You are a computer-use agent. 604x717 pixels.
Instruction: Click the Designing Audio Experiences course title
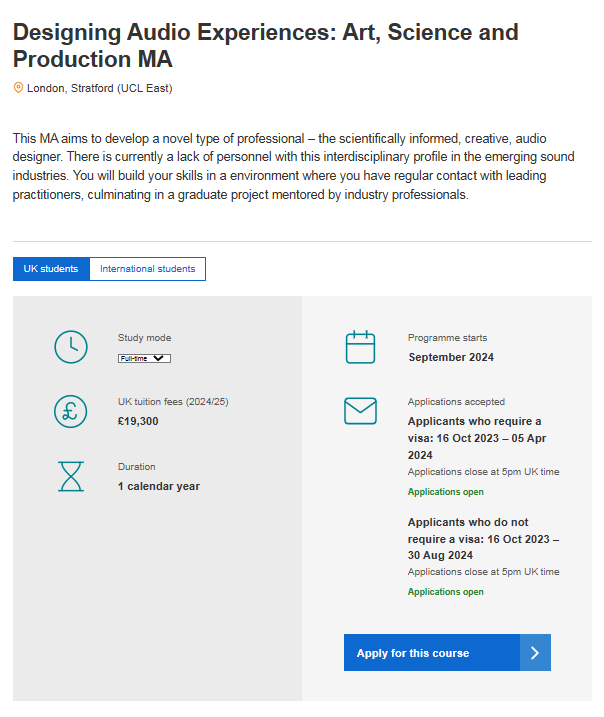point(265,45)
